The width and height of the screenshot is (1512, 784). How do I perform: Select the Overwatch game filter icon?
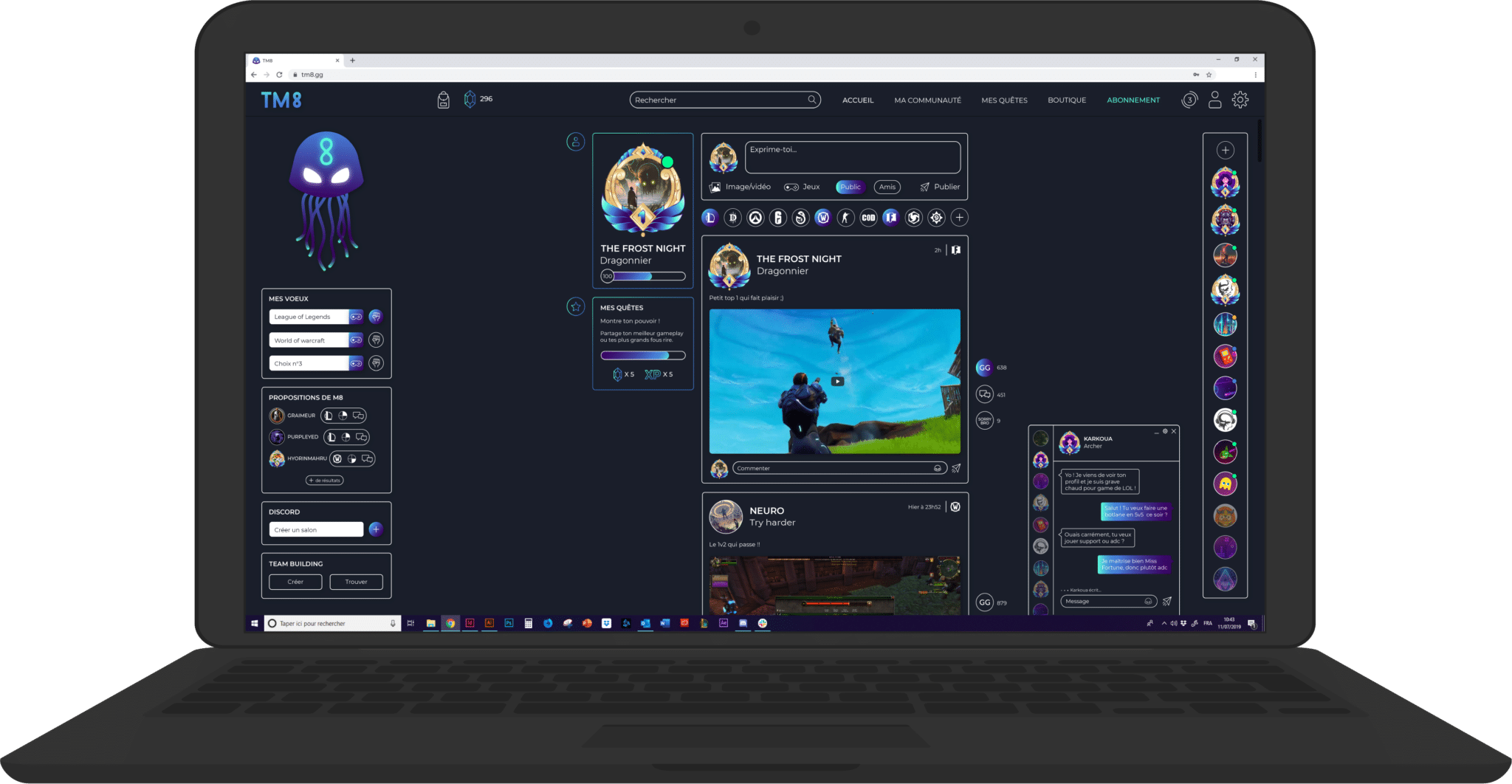(755, 218)
